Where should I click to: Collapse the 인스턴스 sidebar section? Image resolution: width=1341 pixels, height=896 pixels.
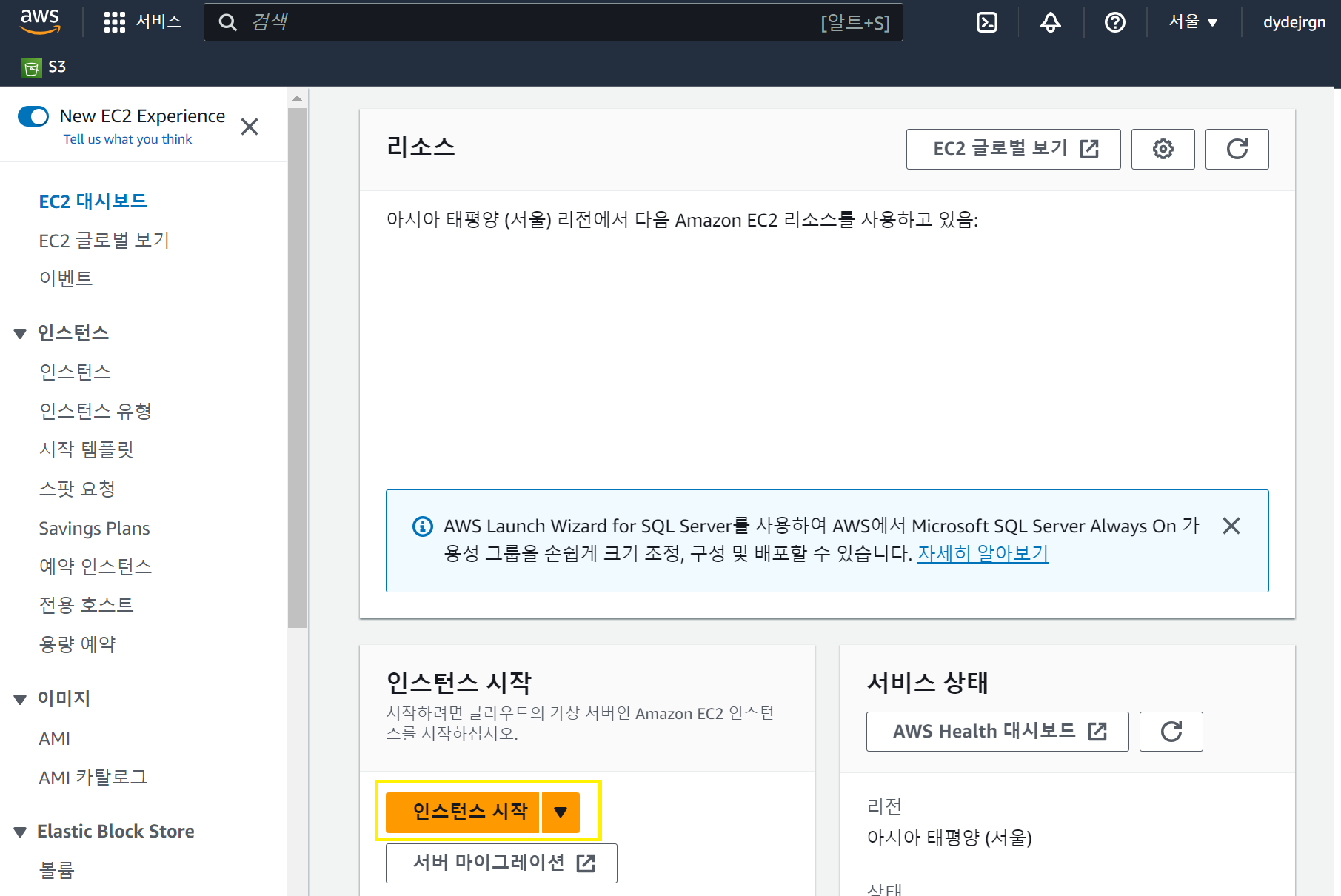click(x=20, y=334)
